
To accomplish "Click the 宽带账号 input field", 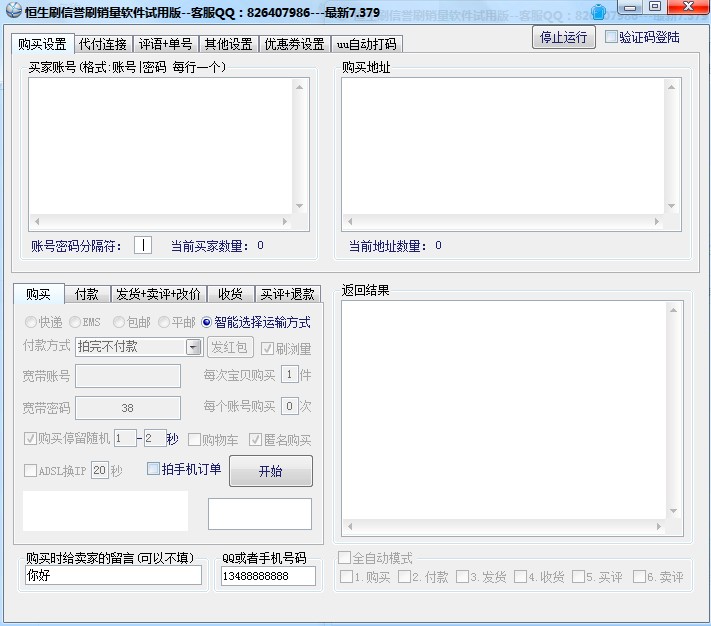I will click(x=128, y=376).
